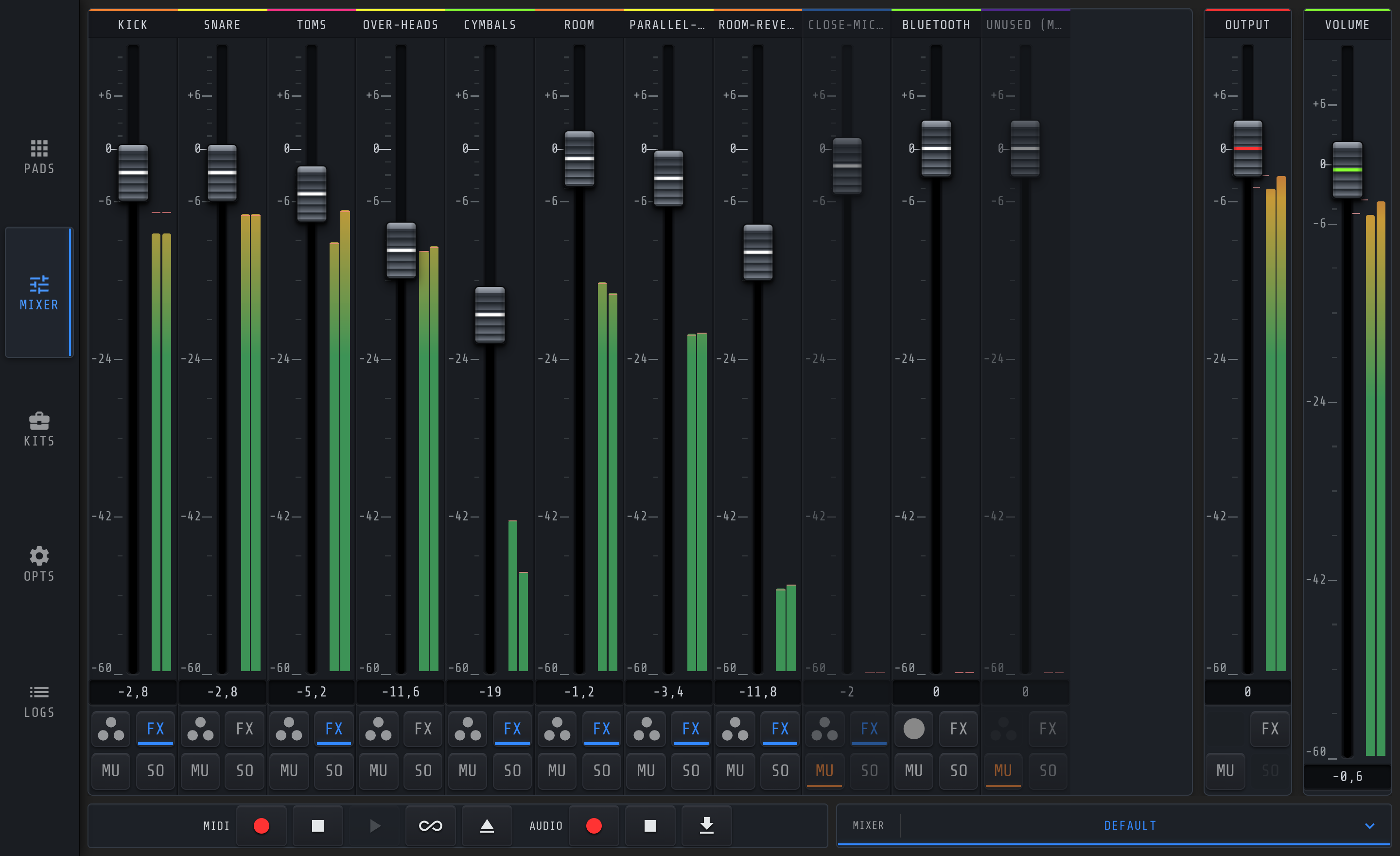Toggle FX on the Parallel channel

(691, 729)
